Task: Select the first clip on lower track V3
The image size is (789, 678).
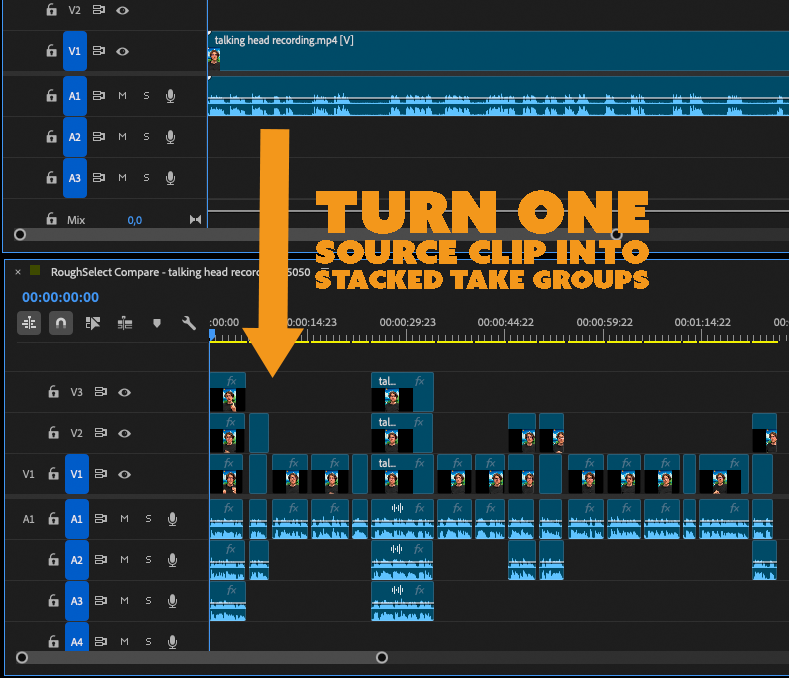Action: [x=227, y=392]
